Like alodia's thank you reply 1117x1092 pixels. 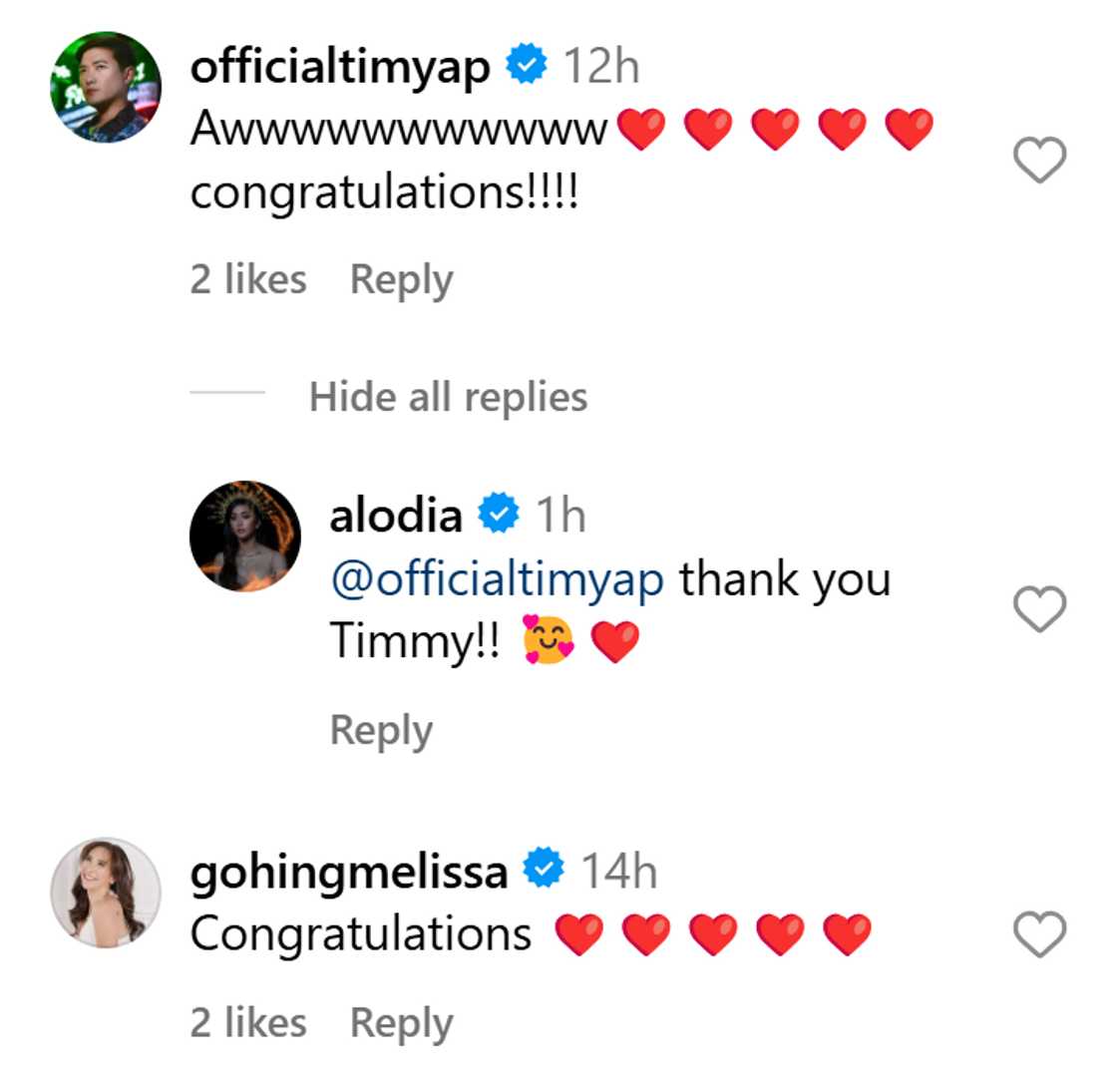point(1039,609)
